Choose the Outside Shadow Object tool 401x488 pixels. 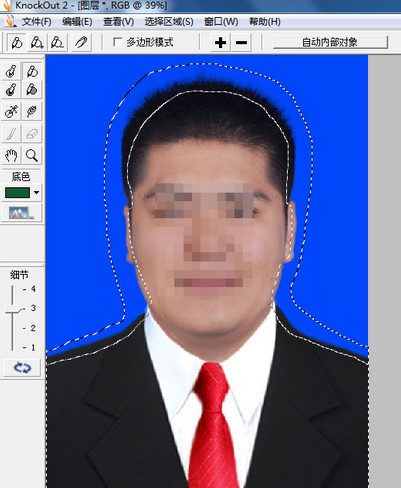tap(32, 90)
